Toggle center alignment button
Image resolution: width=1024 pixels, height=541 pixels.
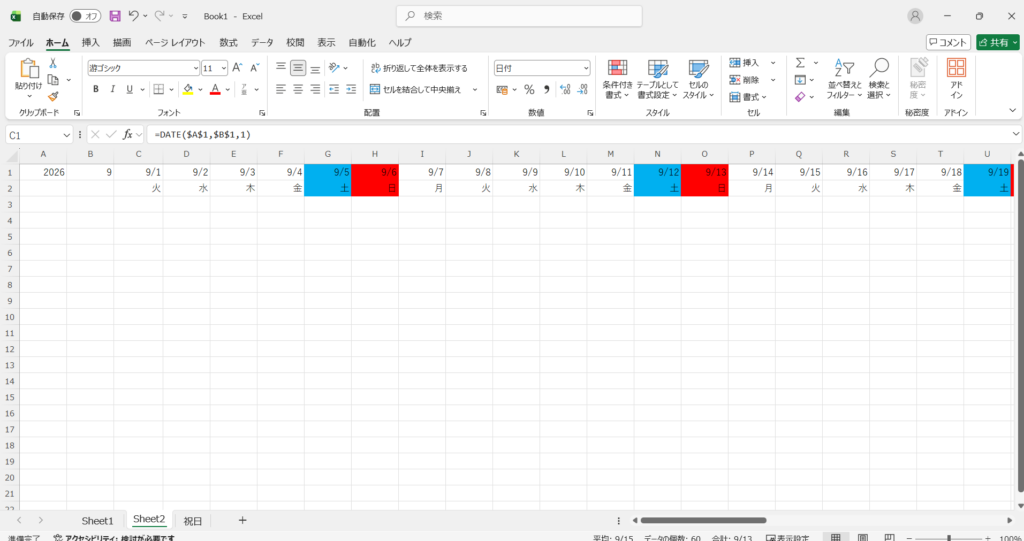click(298, 89)
